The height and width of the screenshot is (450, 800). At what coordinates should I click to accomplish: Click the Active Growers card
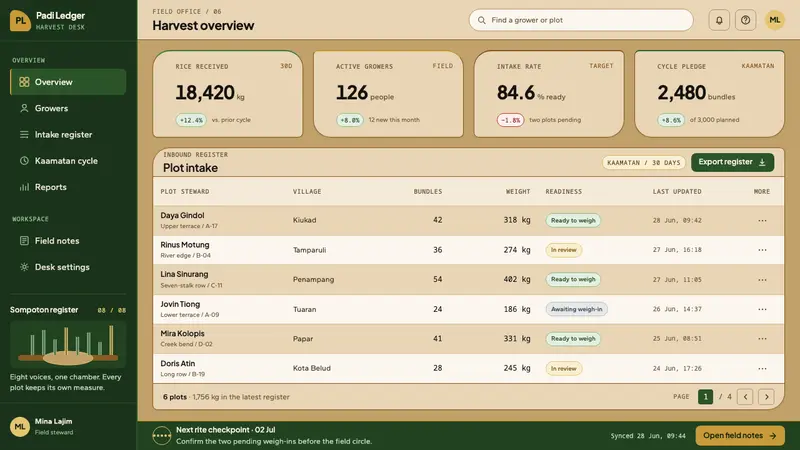(x=388, y=94)
